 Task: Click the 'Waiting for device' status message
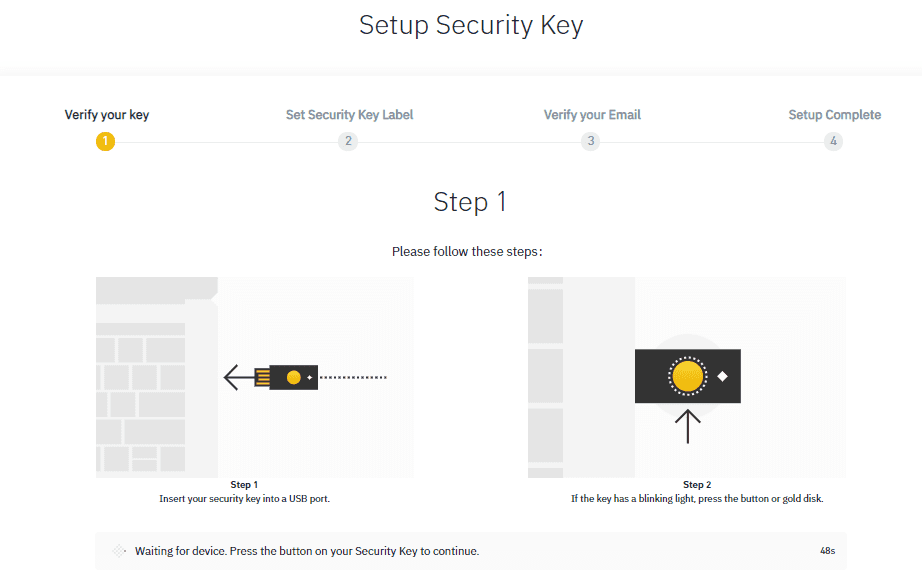click(307, 551)
